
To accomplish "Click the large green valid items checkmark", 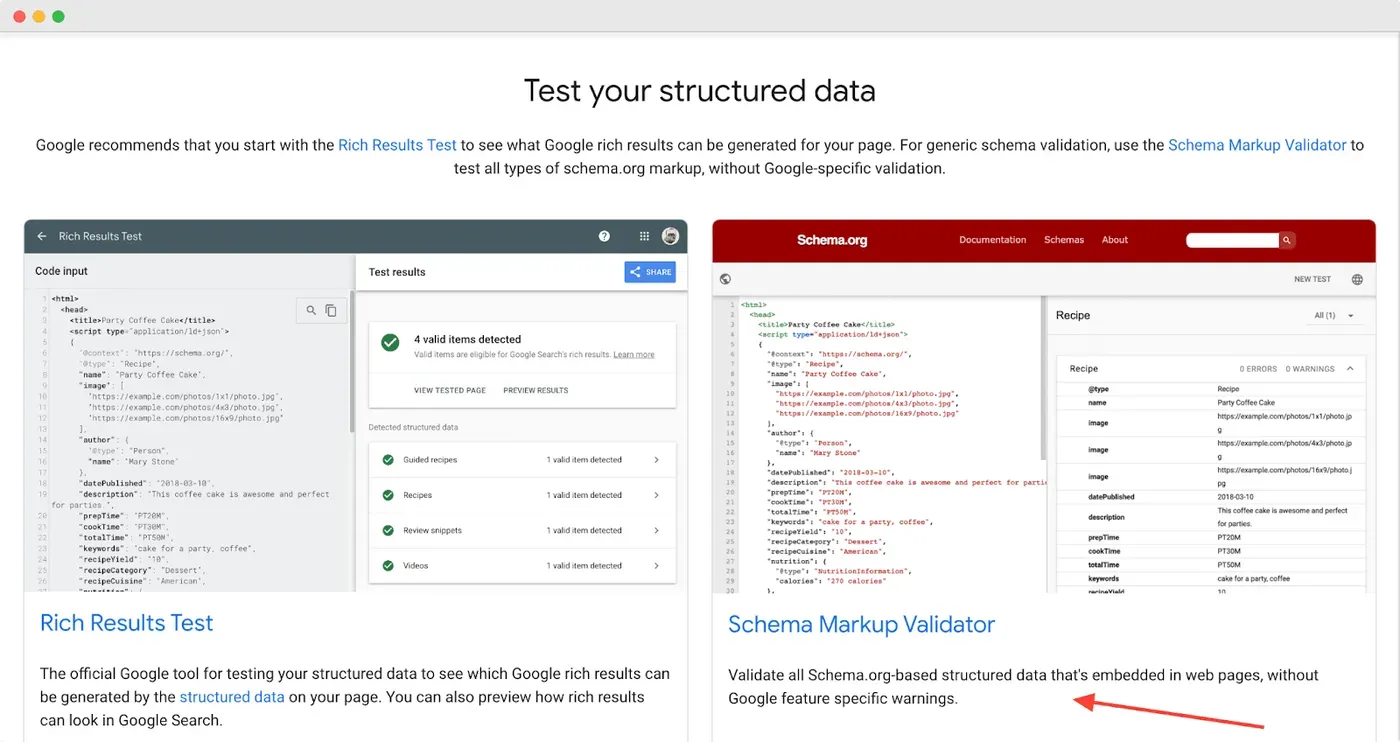I will pyautogui.click(x=391, y=342).
